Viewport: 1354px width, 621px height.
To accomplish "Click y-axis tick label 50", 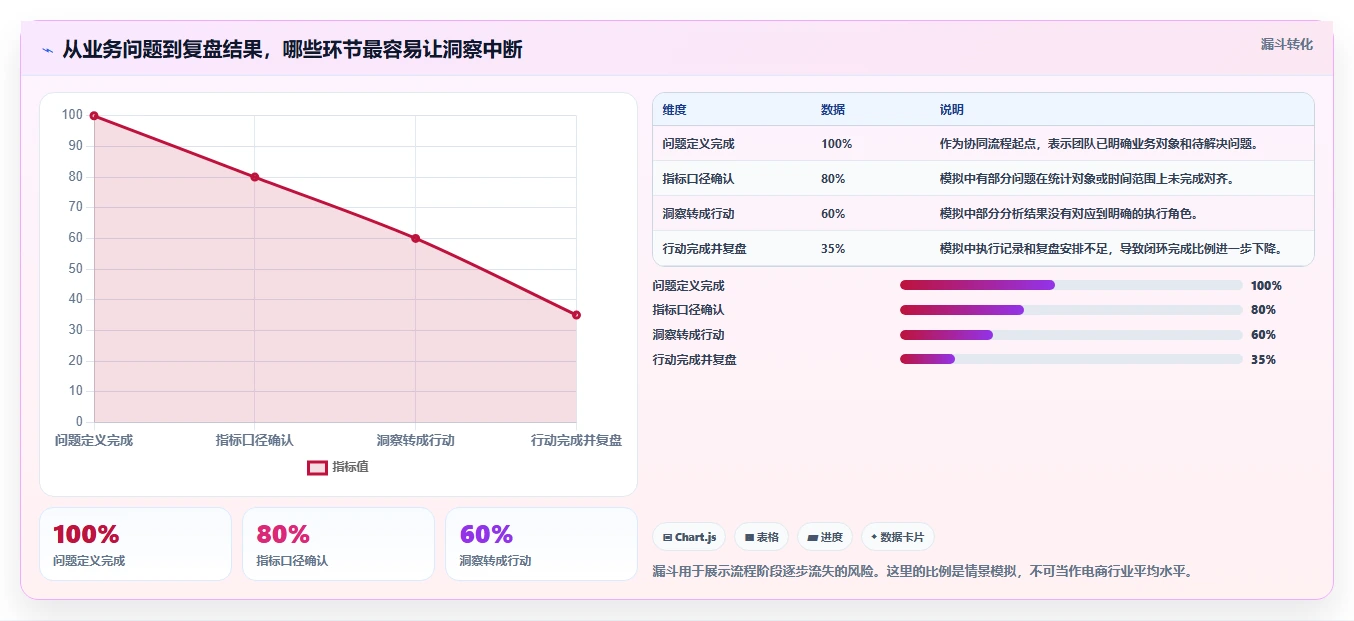I will (75, 269).
